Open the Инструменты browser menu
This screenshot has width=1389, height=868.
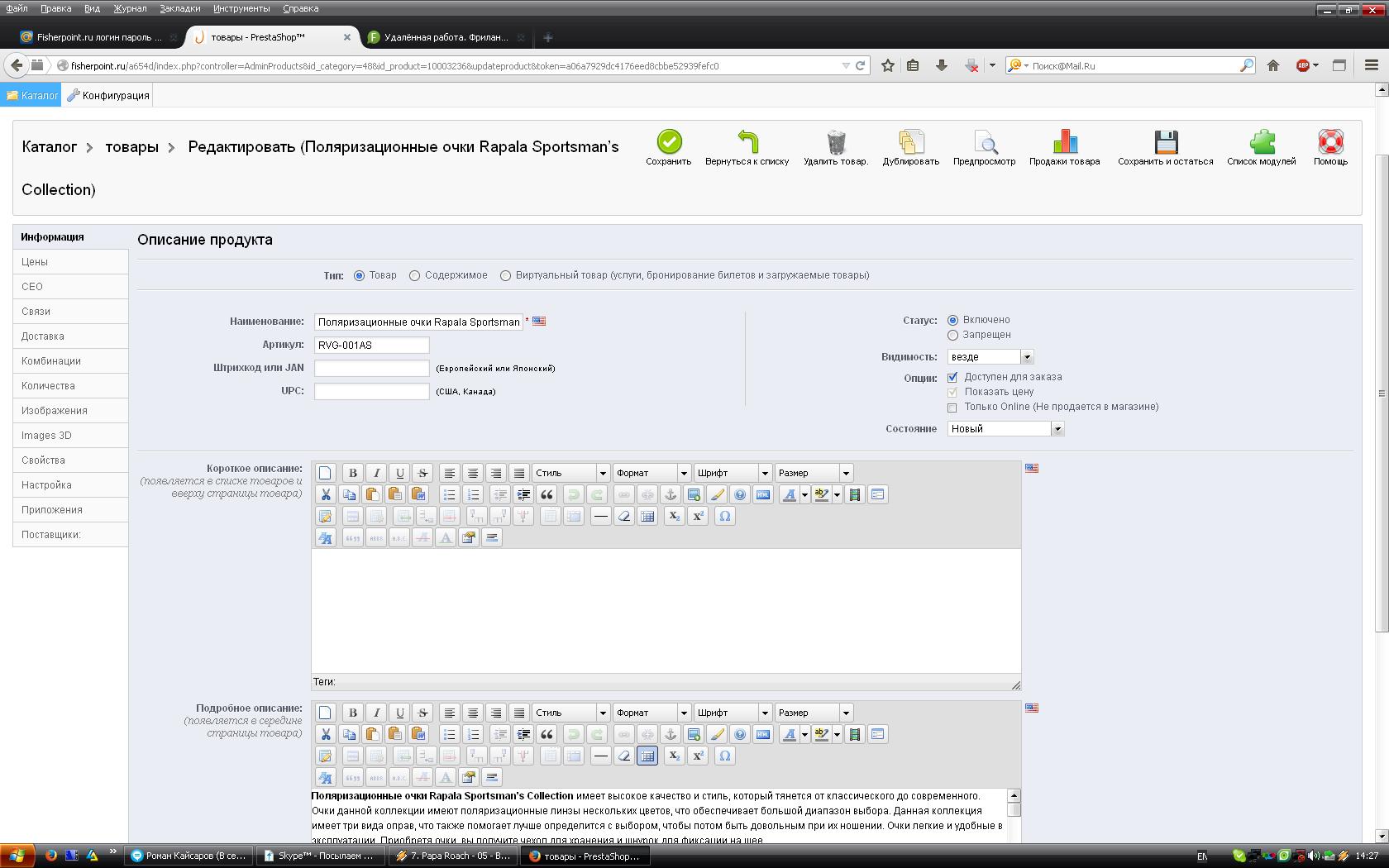coord(241,8)
